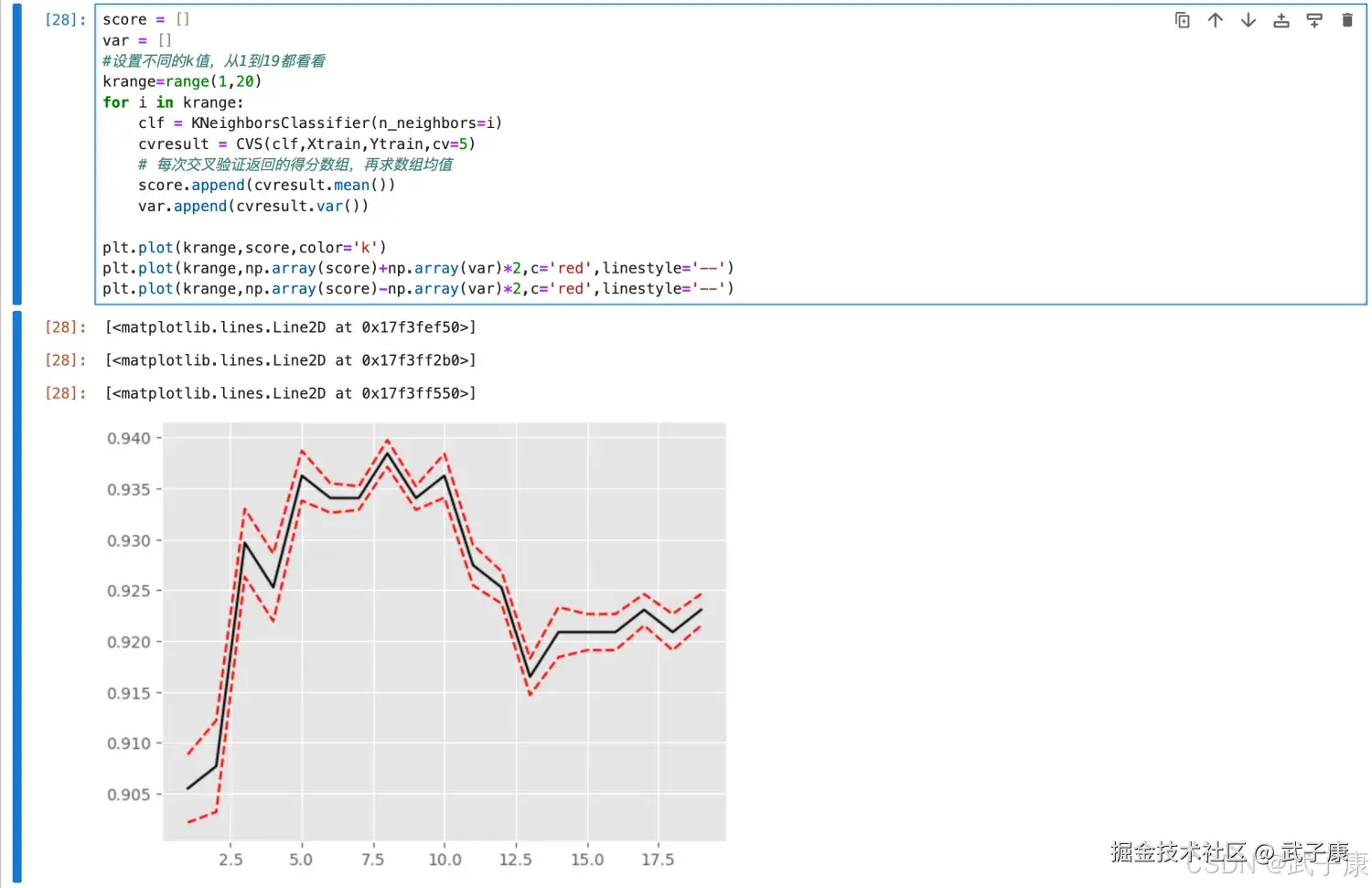Click the 'cvresult = CVS(clf,Xtrain,Ytrain,cv=5)' line
The image size is (1372, 888).
pyautogui.click(x=306, y=144)
